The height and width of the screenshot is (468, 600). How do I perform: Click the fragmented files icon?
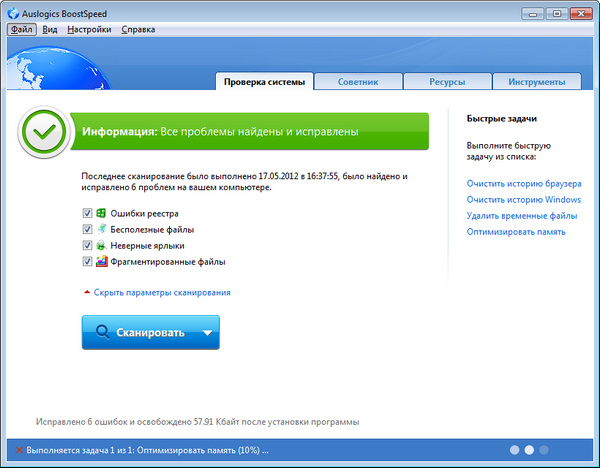pos(101,262)
